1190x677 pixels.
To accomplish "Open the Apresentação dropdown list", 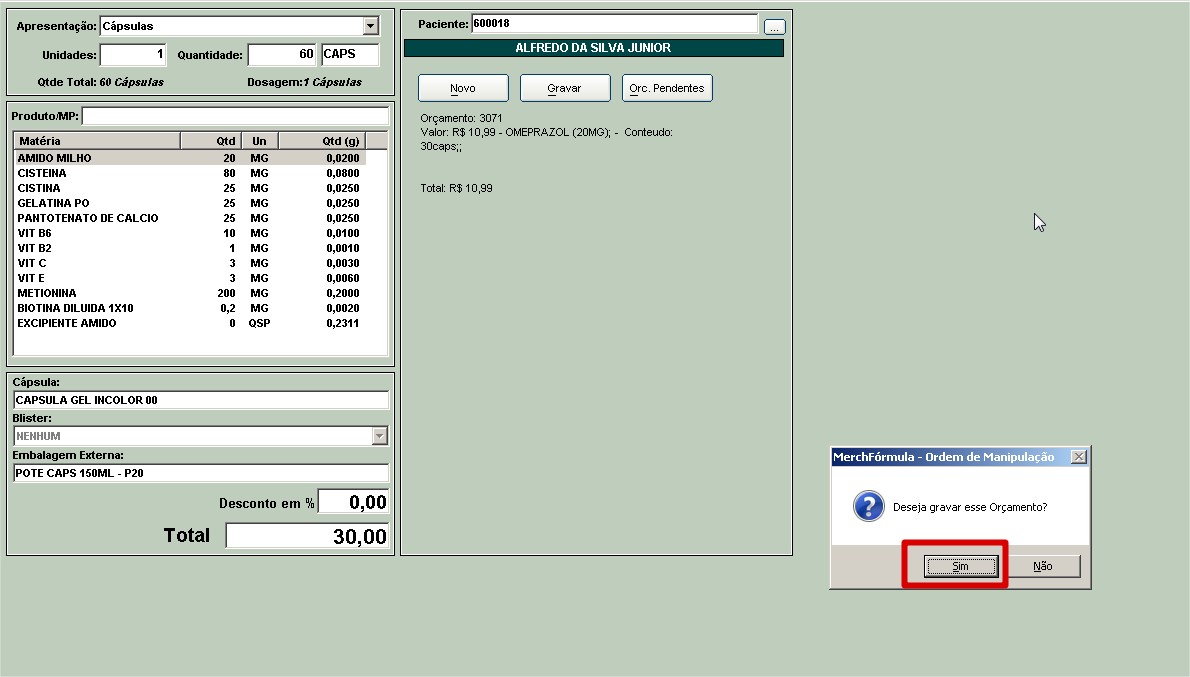I will click(371, 26).
